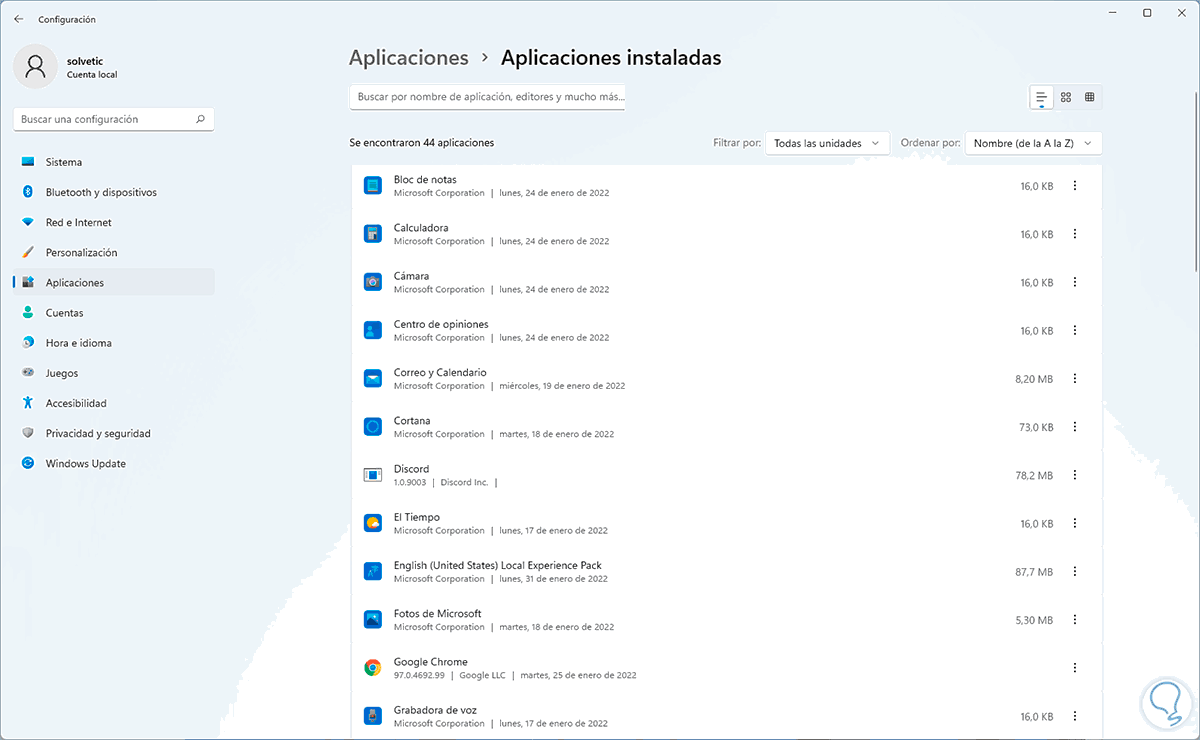Viewport: 1200px width, 740px height.
Task: Open Privacidad y seguridad settings
Action: (x=114, y=433)
